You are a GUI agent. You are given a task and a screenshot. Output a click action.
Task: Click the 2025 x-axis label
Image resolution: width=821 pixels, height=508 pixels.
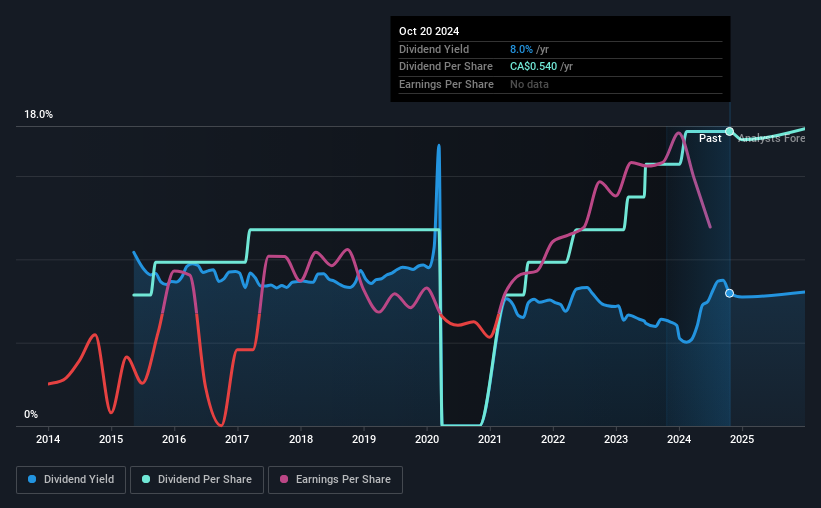[742, 439]
